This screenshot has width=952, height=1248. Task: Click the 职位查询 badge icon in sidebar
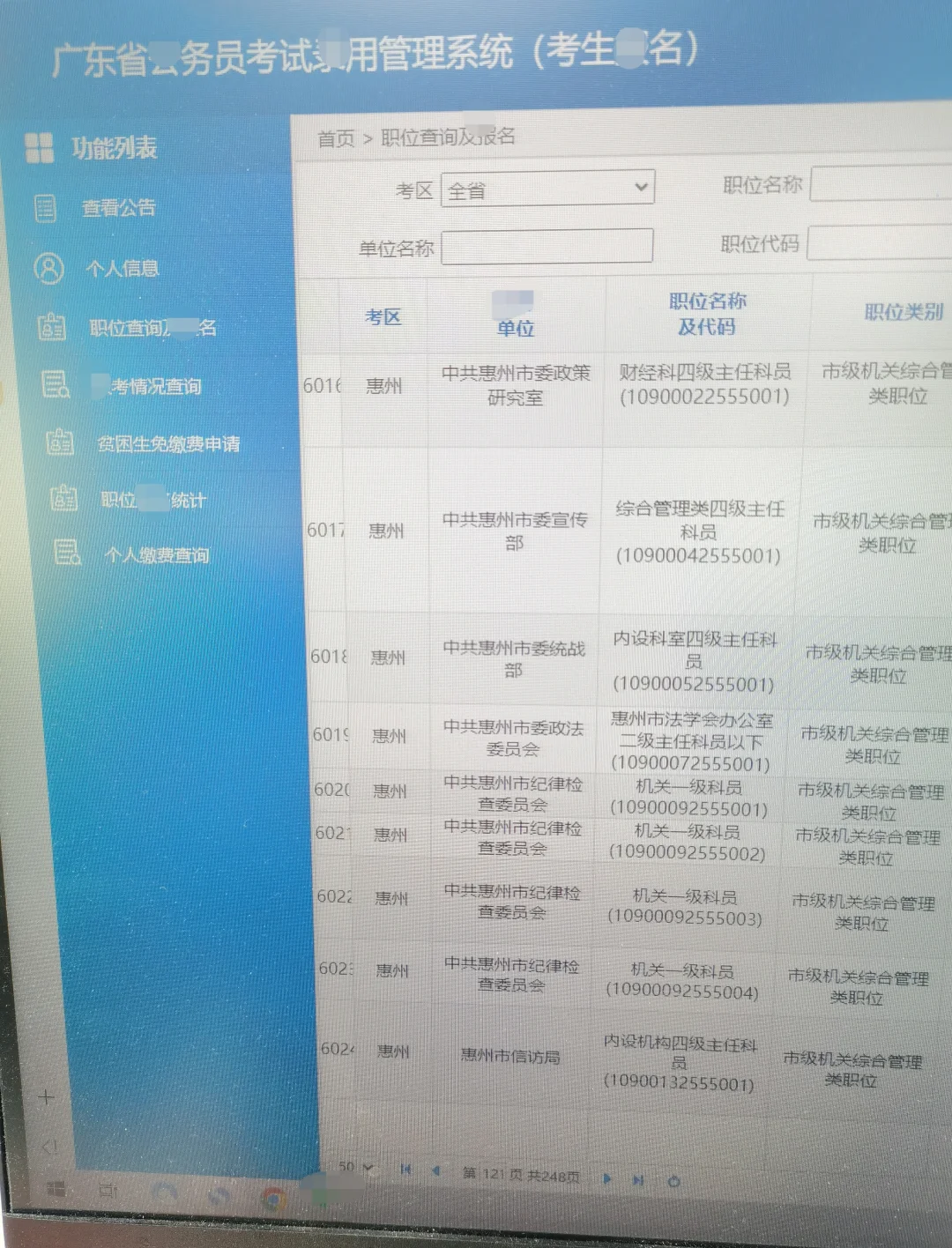click(53, 326)
